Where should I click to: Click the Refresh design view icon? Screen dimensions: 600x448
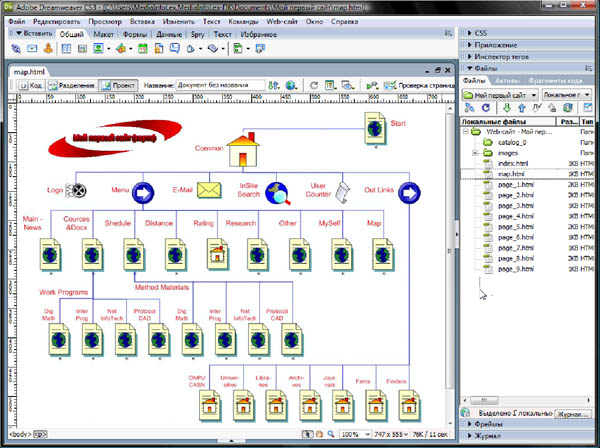313,86
